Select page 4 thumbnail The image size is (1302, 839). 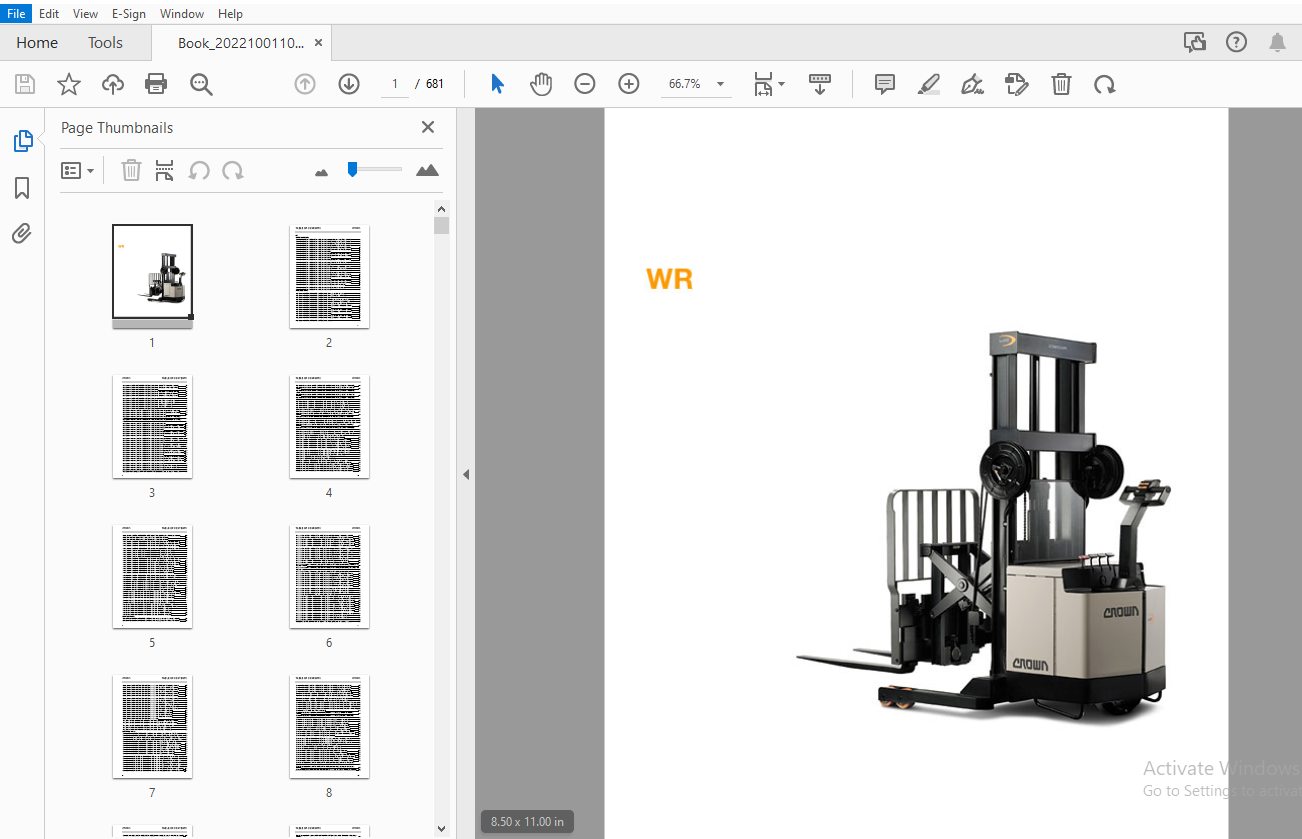(x=329, y=426)
